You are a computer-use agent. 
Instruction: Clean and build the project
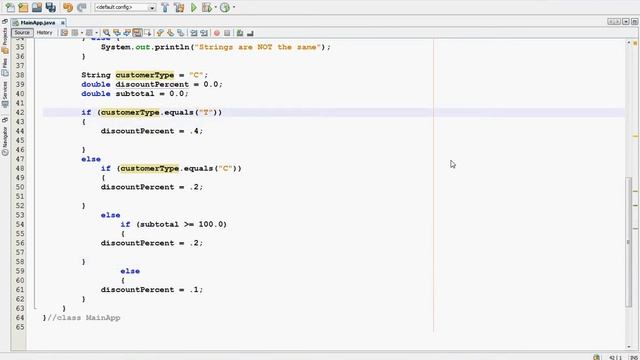[179, 7]
